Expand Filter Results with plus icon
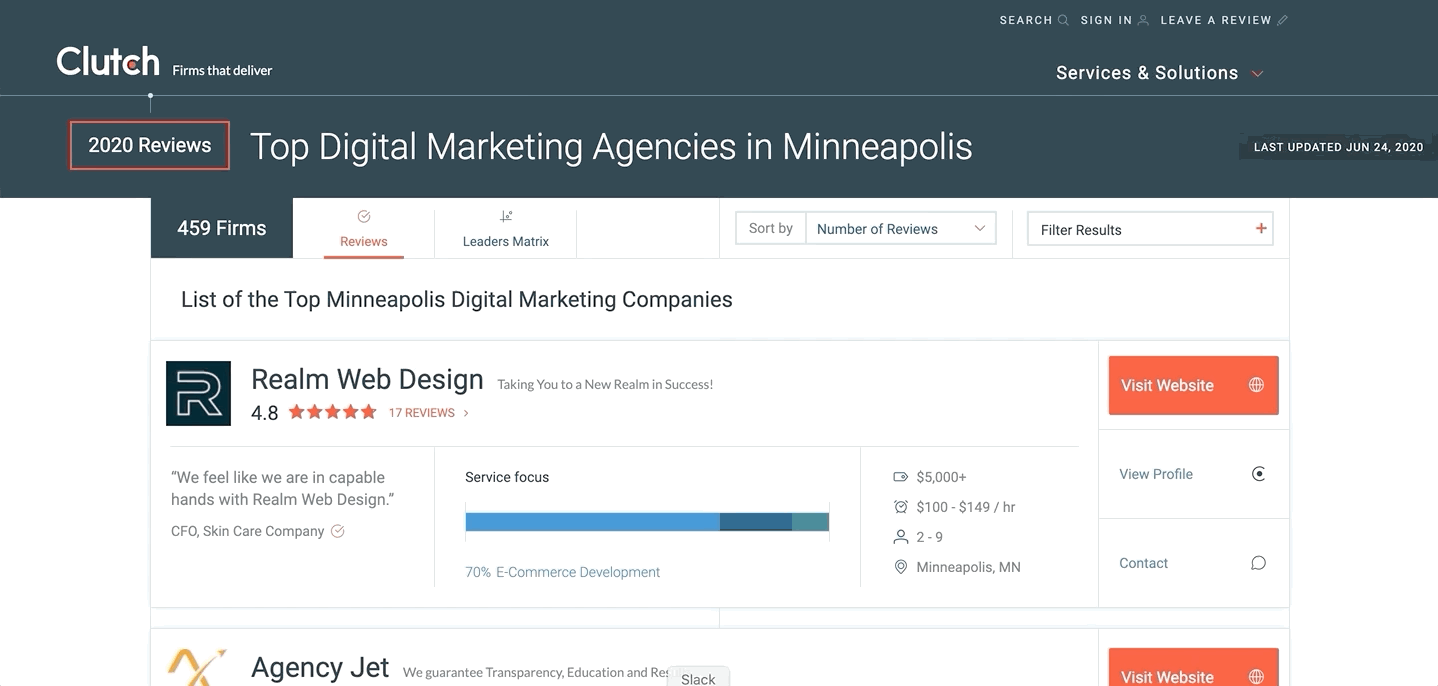1438x686 pixels. (x=1261, y=229)
